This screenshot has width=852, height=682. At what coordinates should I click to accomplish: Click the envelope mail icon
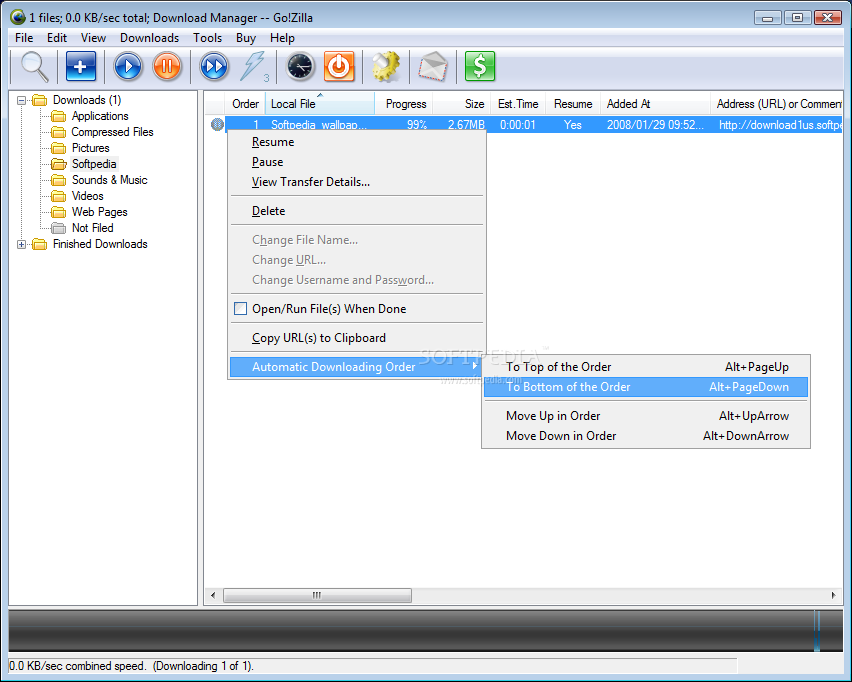click(433, 66)
